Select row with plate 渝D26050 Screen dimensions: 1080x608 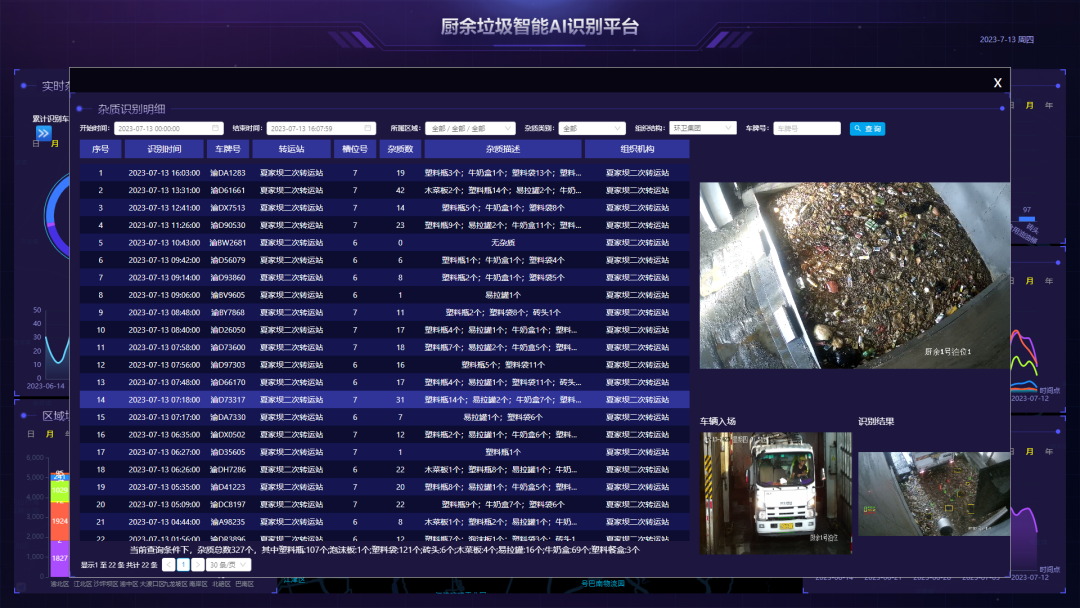click(x=384, y=330)
